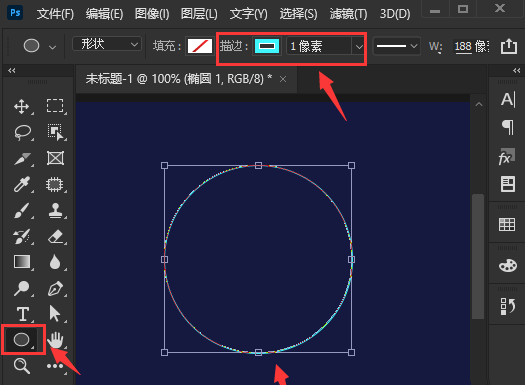Select the Object Selection tool
The height and width of the screenshot is (385, 525).
coord(55,132)
